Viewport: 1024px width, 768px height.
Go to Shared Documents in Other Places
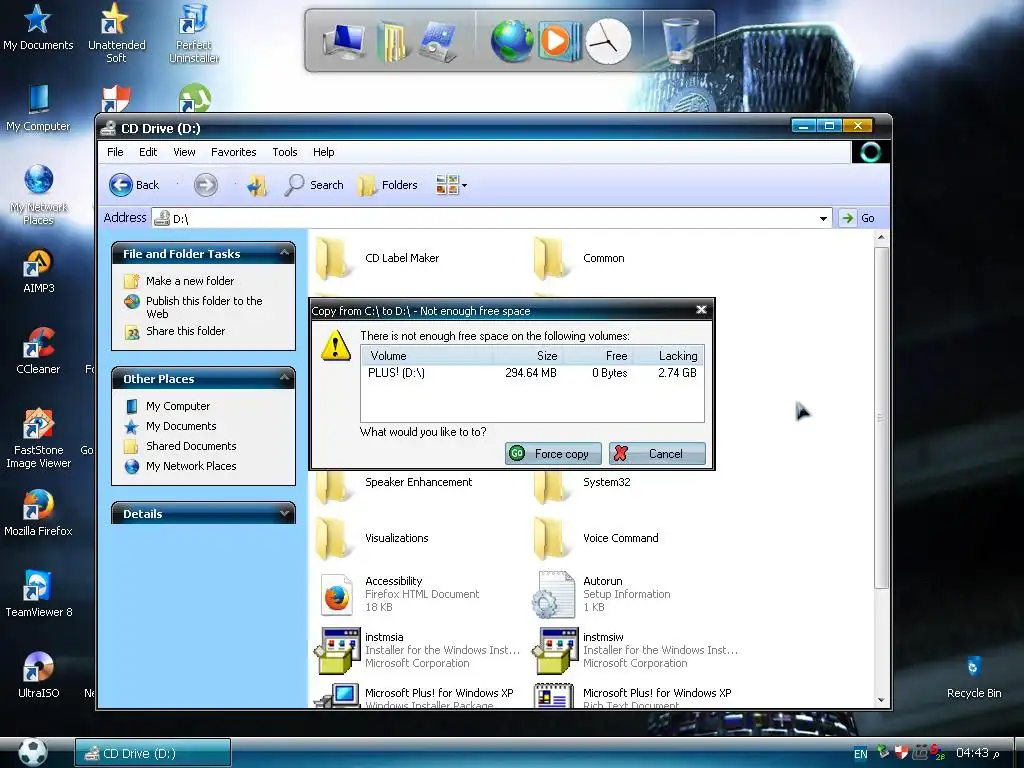191,446
